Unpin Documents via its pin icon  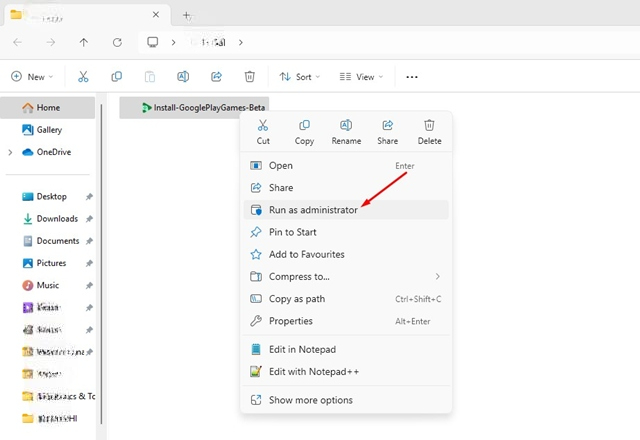point(89,241)
